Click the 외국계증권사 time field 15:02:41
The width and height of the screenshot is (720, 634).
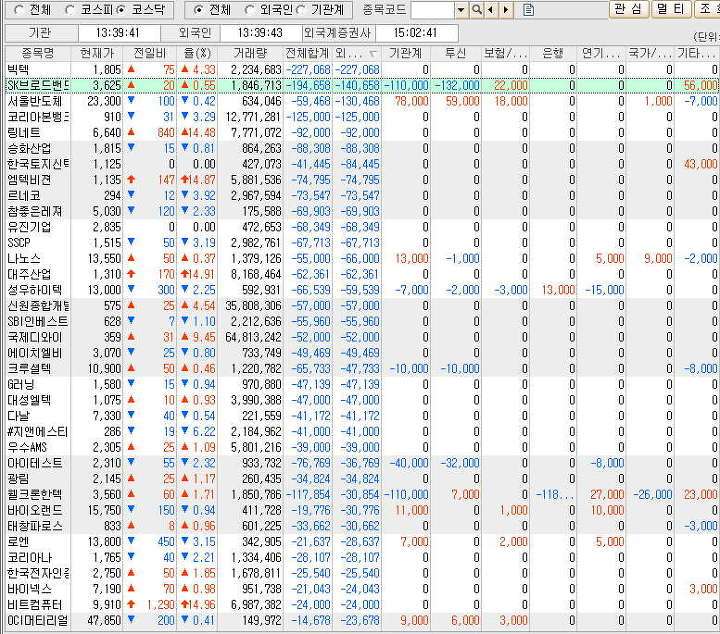[416, 33]
